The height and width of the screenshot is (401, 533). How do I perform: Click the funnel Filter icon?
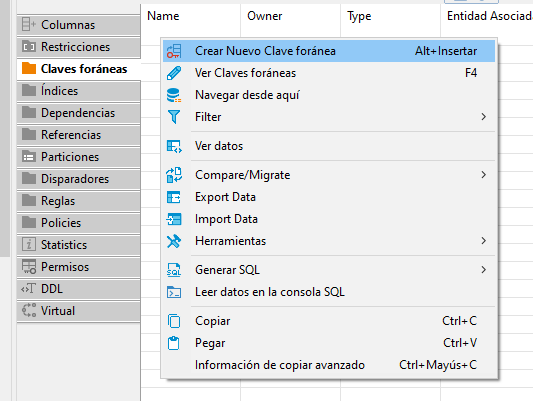pyautogui.click(x=174, y=117)
